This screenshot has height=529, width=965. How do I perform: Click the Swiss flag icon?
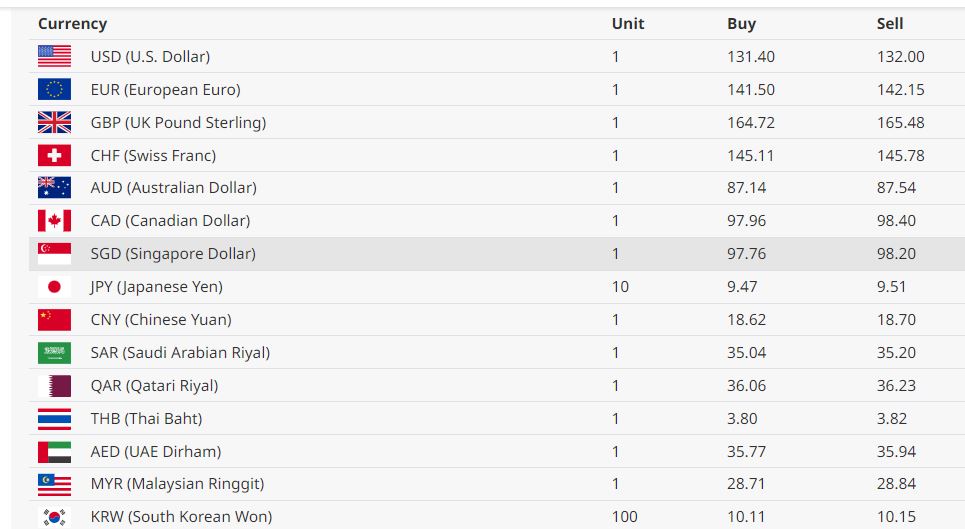(x=54, y=156)
